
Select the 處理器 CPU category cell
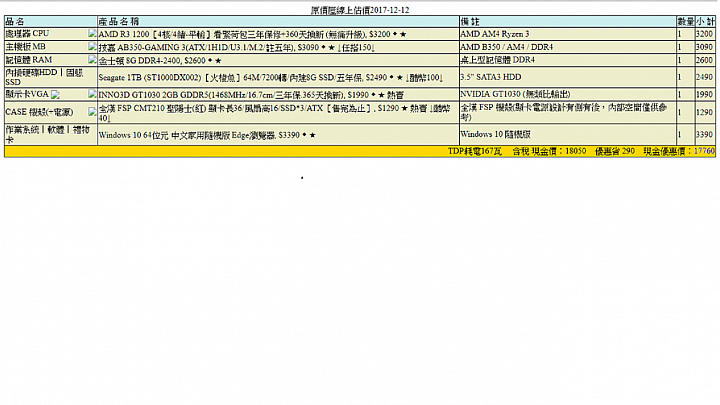tap(51, 34)
